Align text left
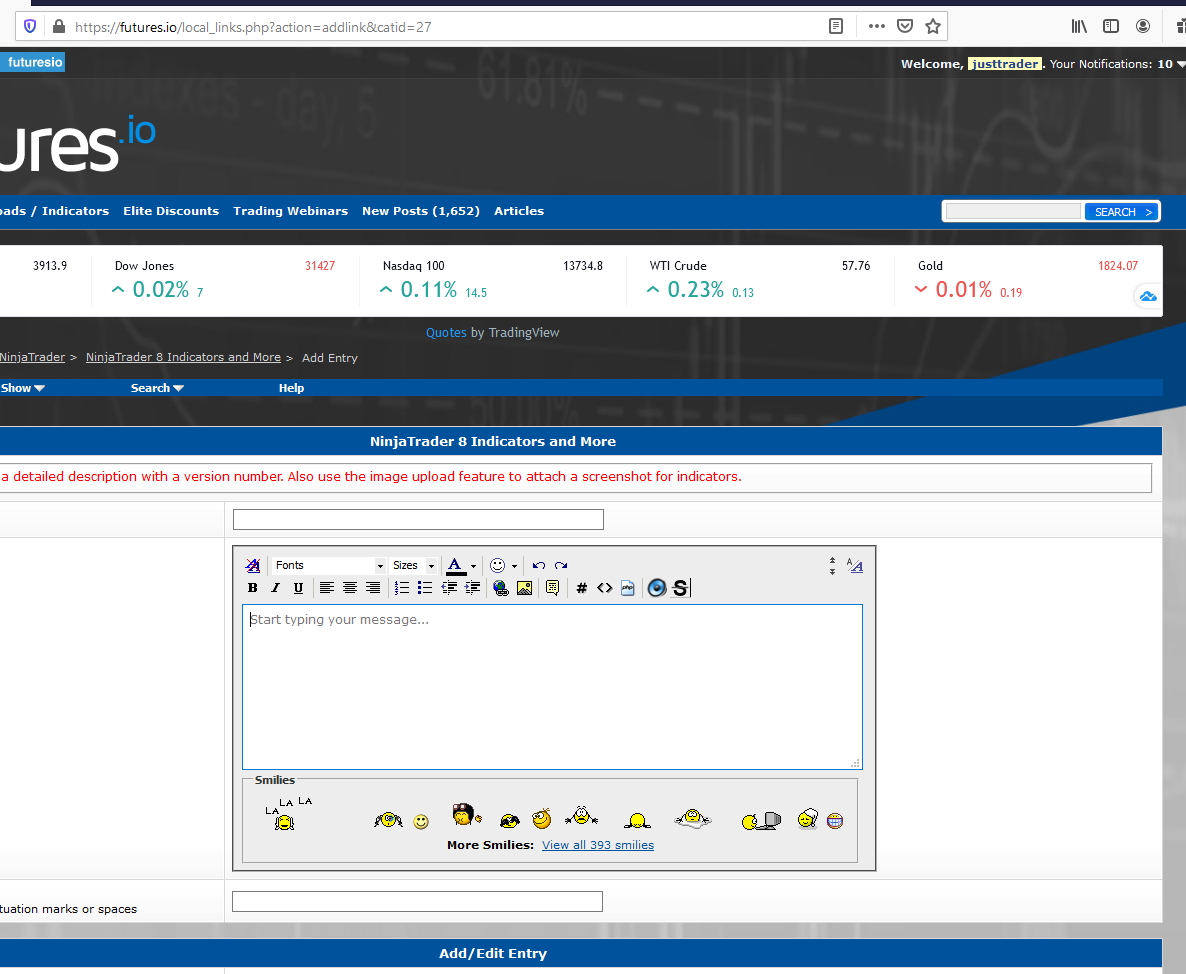The width and height of the screenshot is (1186, 974). pyautogui.click(x=327, y=588)
